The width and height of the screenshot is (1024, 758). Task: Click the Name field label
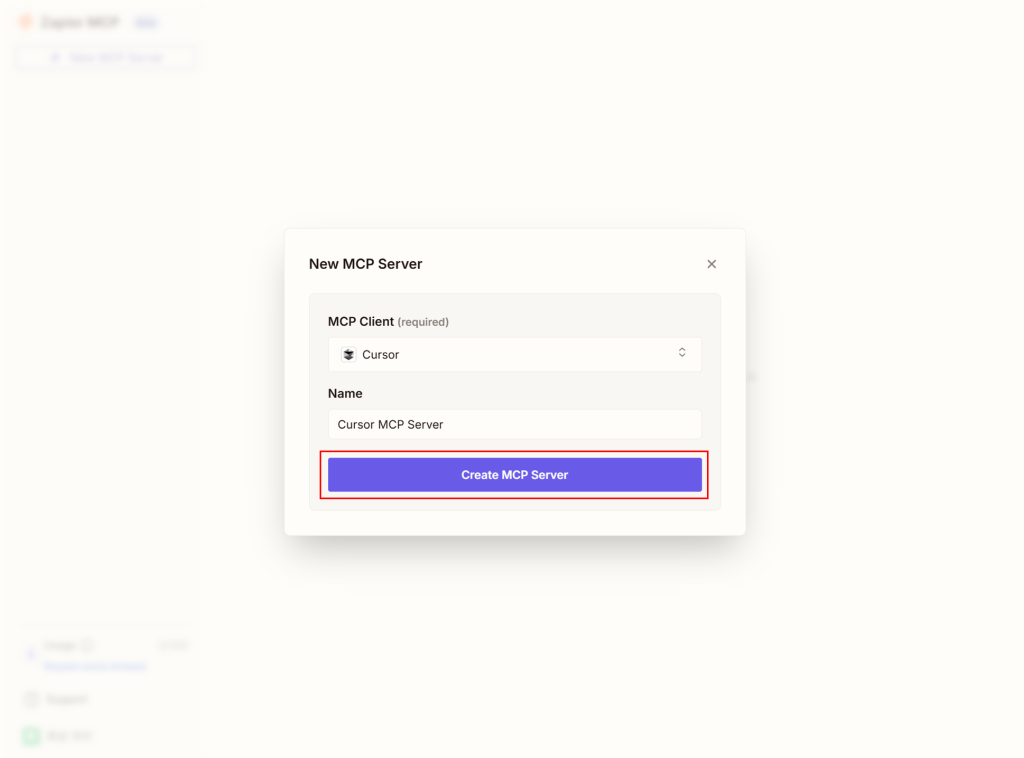[x=345, y=393]
